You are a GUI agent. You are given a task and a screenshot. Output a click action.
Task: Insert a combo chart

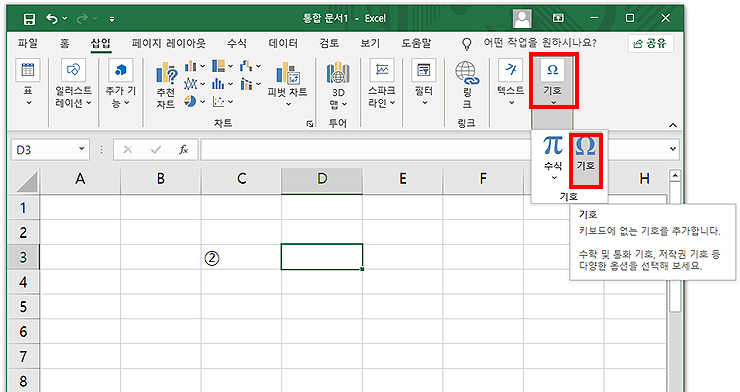pos(250,84)
